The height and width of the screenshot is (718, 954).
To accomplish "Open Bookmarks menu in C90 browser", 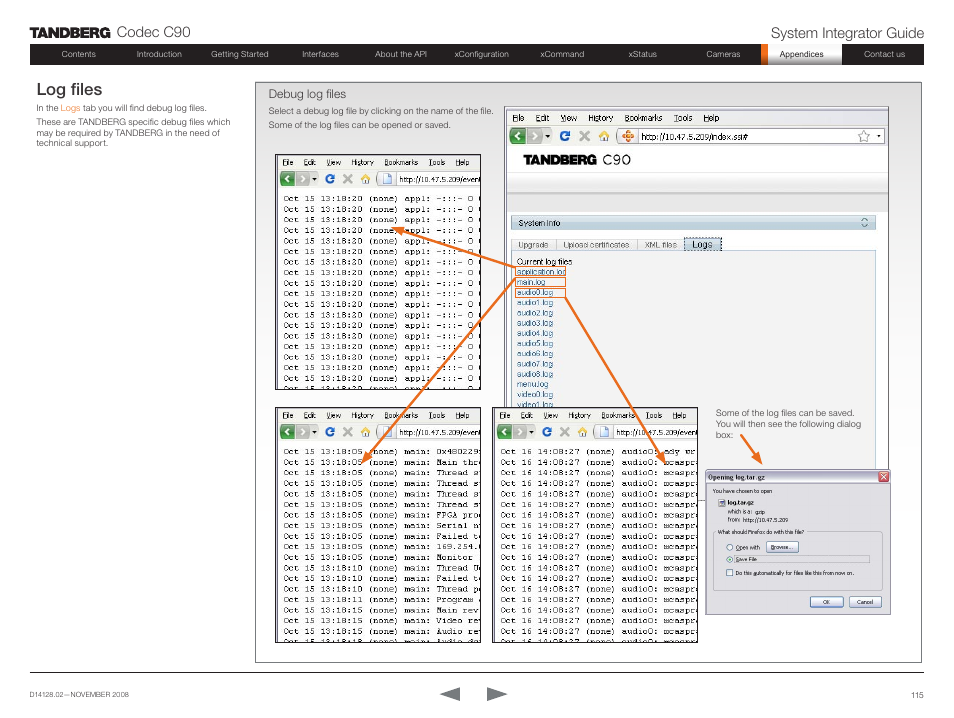I will tap(643, 118).
